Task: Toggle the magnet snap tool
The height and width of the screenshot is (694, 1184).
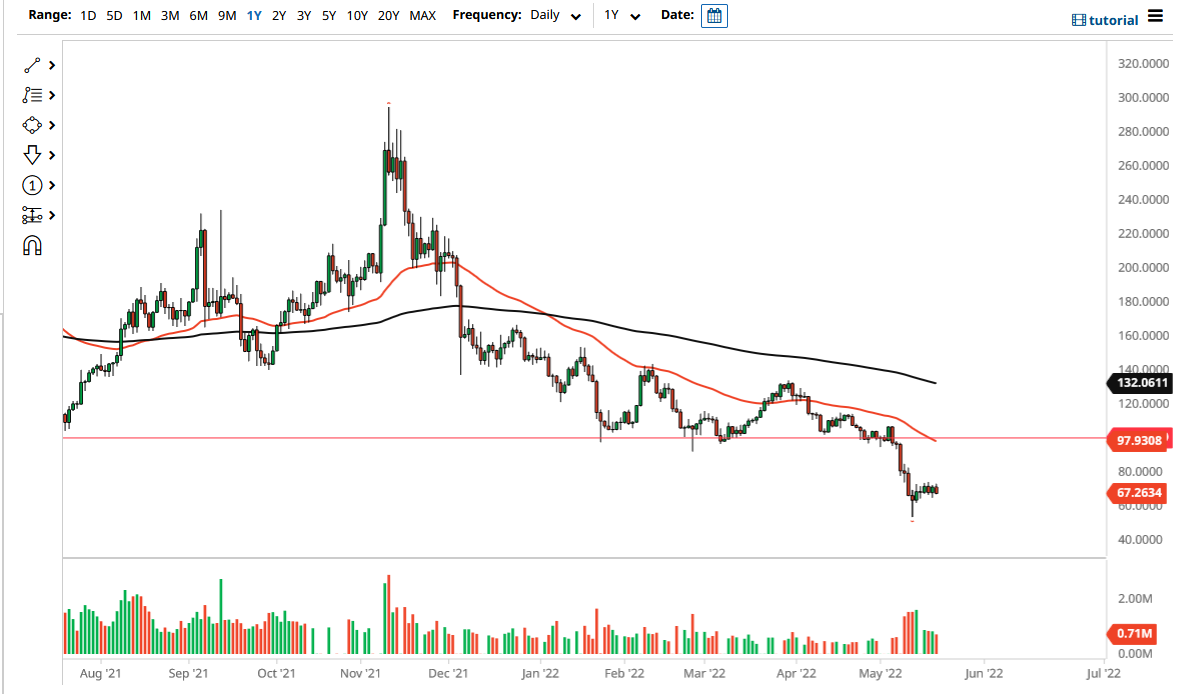Action: tap(32, 245)
